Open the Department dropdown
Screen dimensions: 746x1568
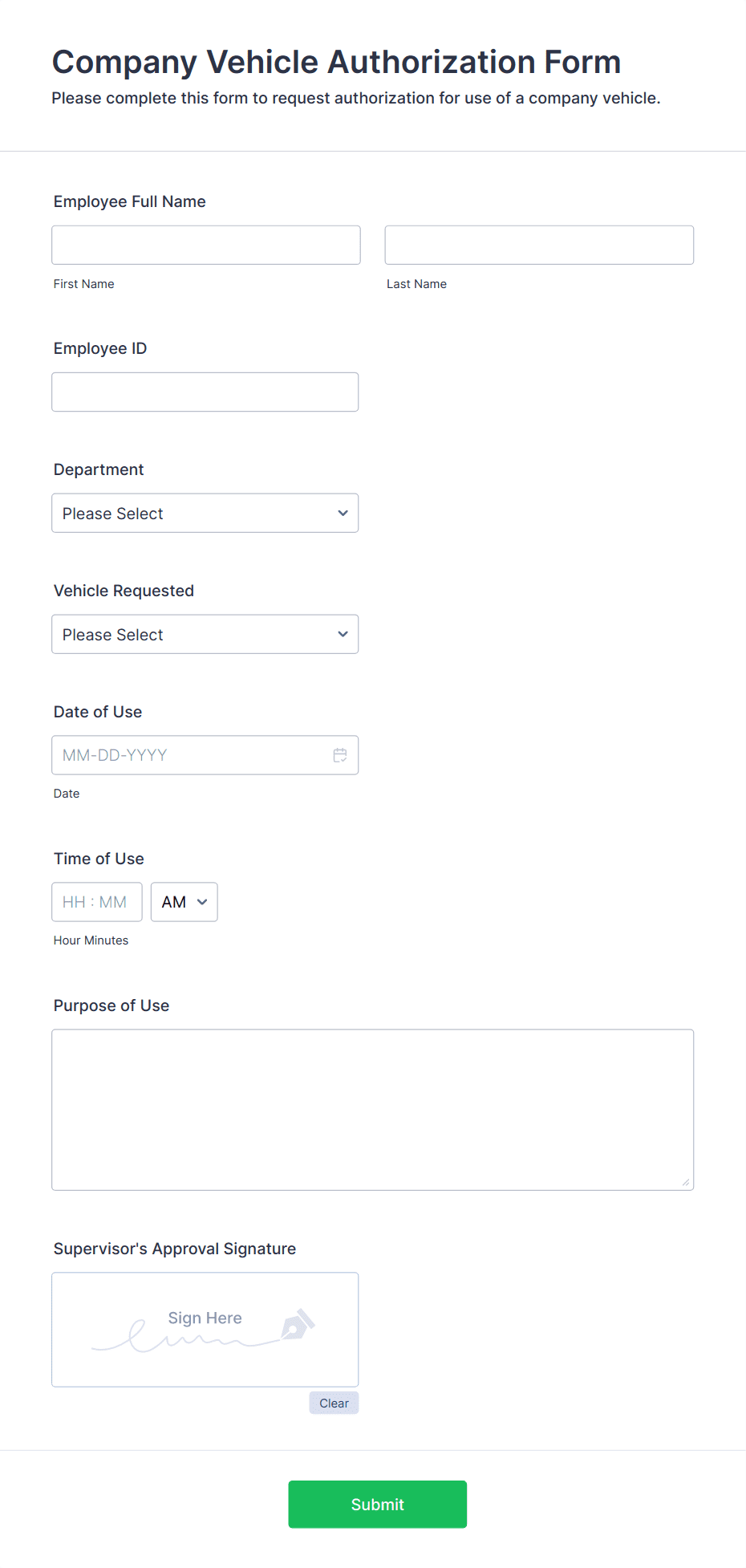click(205, 513)
